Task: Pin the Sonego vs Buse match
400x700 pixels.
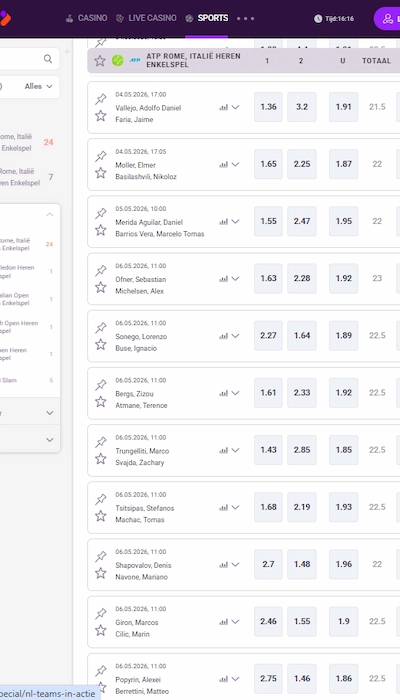Action: pos(101,328)
